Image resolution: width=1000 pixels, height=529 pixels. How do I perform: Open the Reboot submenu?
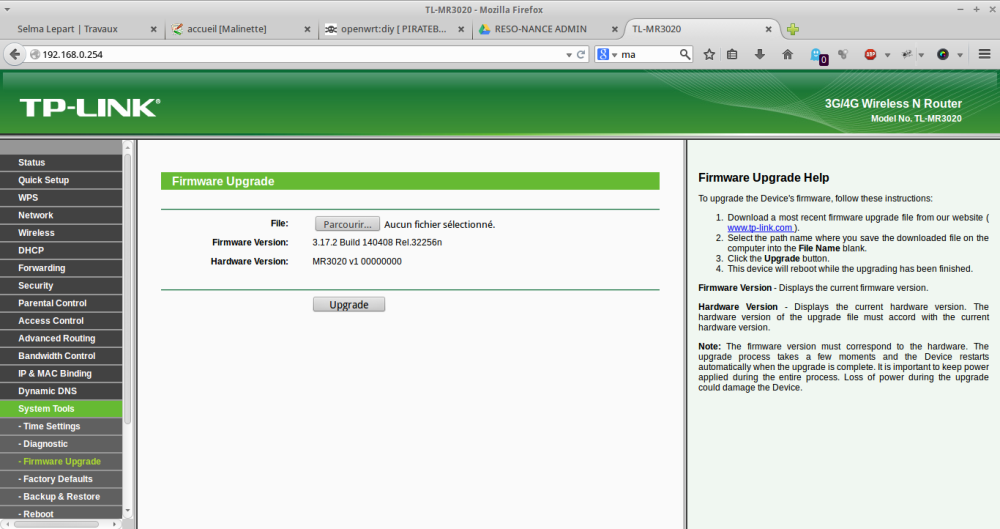tap(61, 513)
